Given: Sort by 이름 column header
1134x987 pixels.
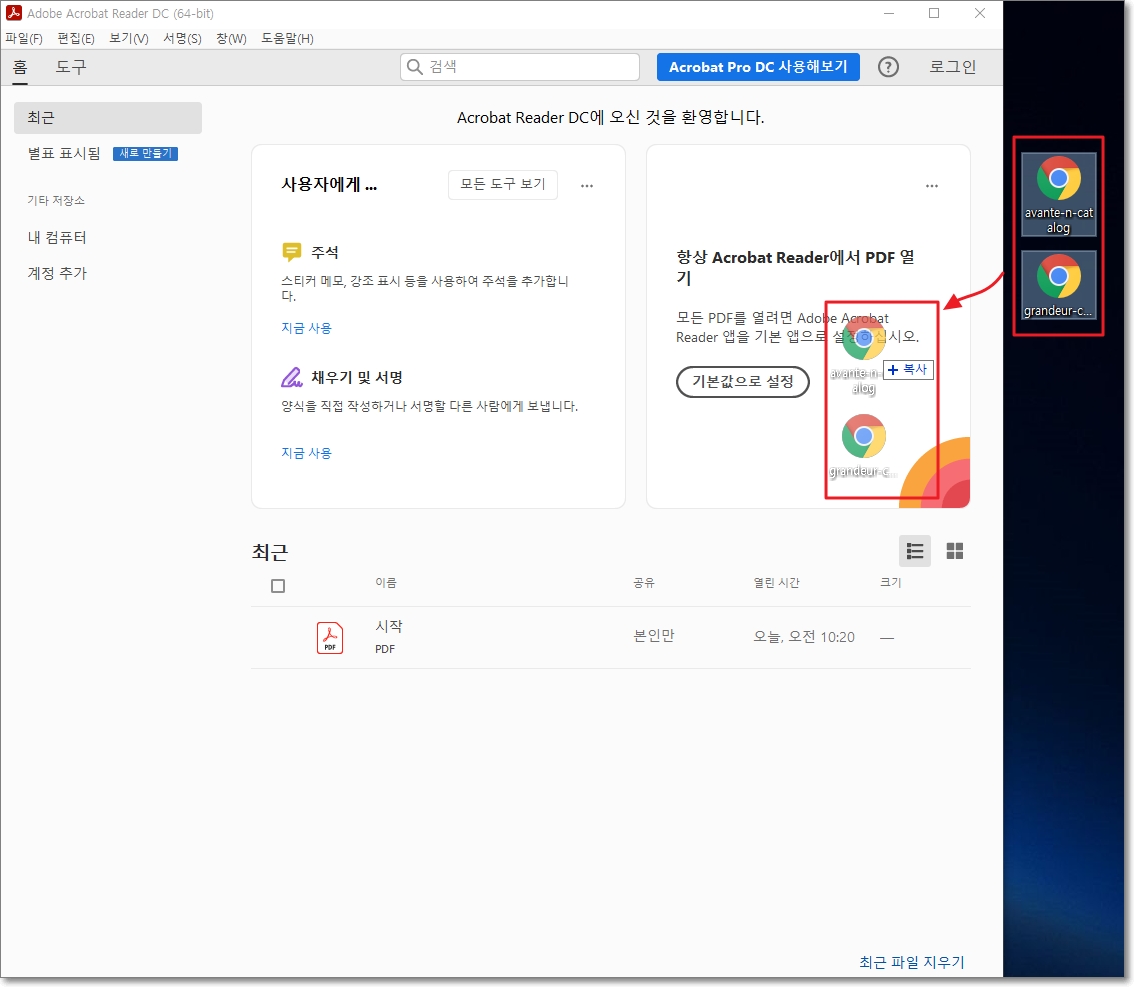Looking at the screenshot, I should coord(385,583).
